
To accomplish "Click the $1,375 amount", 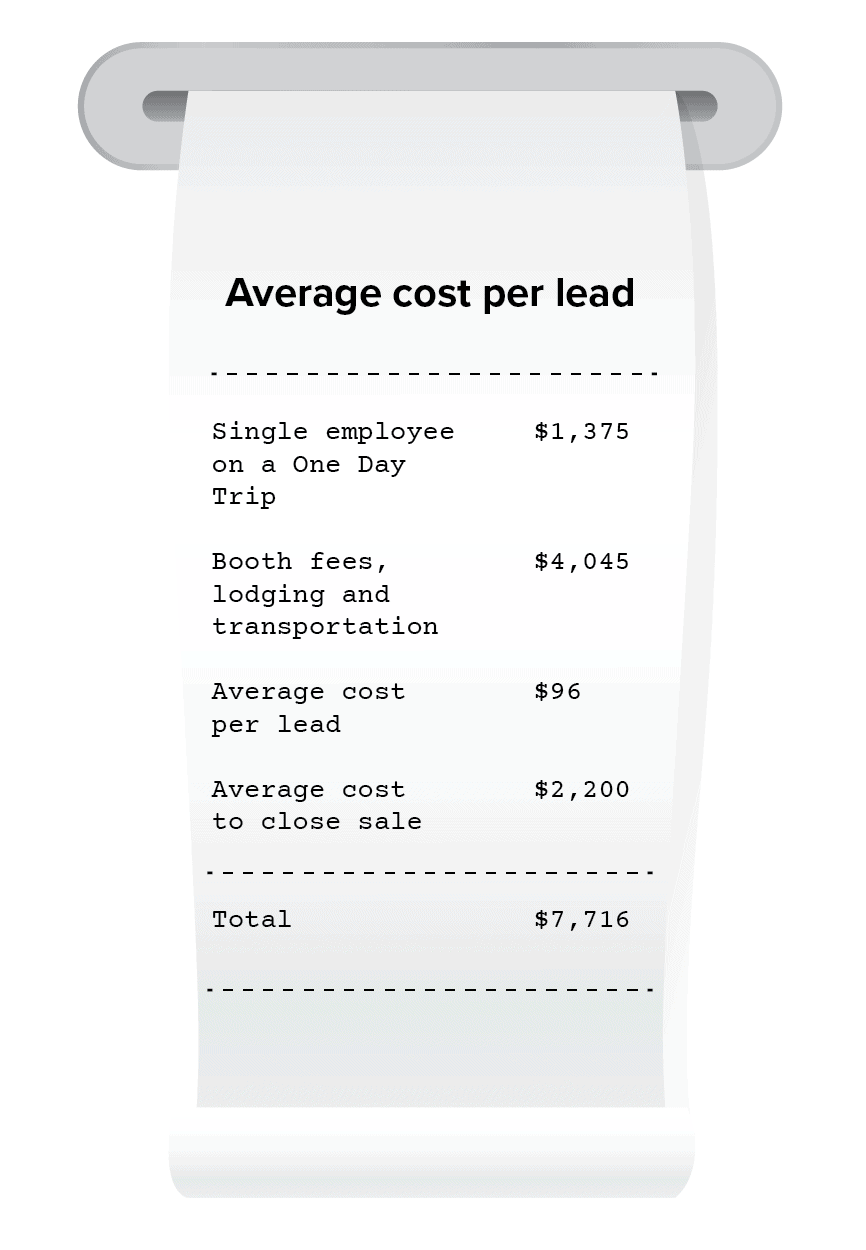I will click(x=581, y=432).
